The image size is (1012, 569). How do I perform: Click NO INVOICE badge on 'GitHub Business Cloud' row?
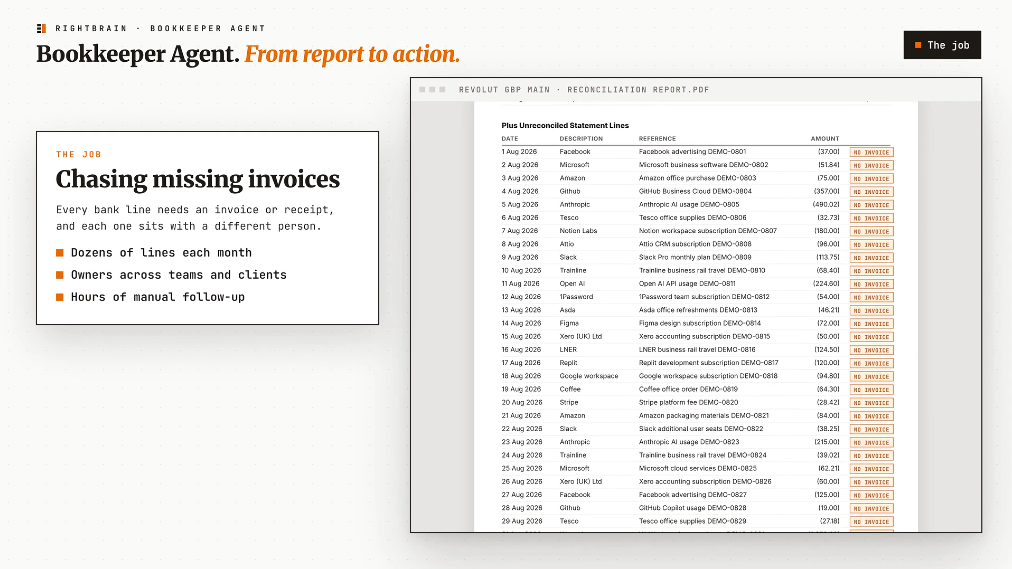(871, 192)
